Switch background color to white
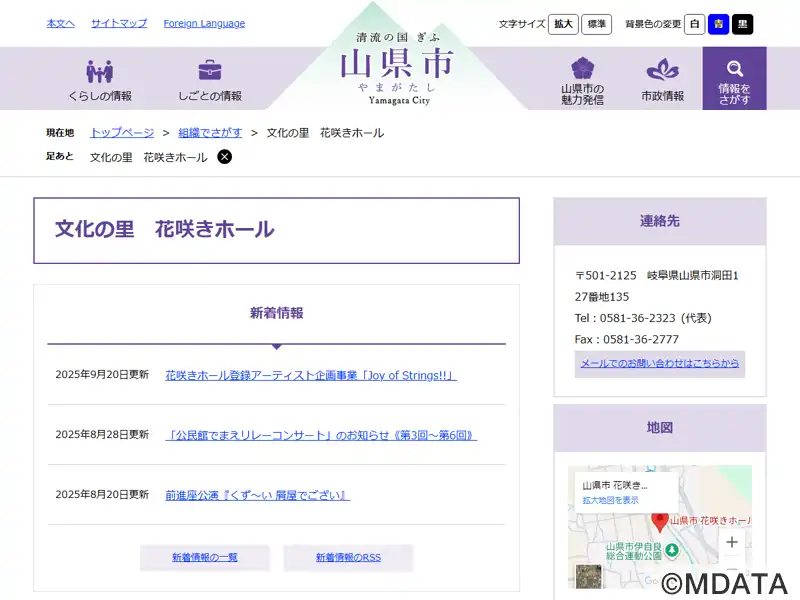 point(694,24)
